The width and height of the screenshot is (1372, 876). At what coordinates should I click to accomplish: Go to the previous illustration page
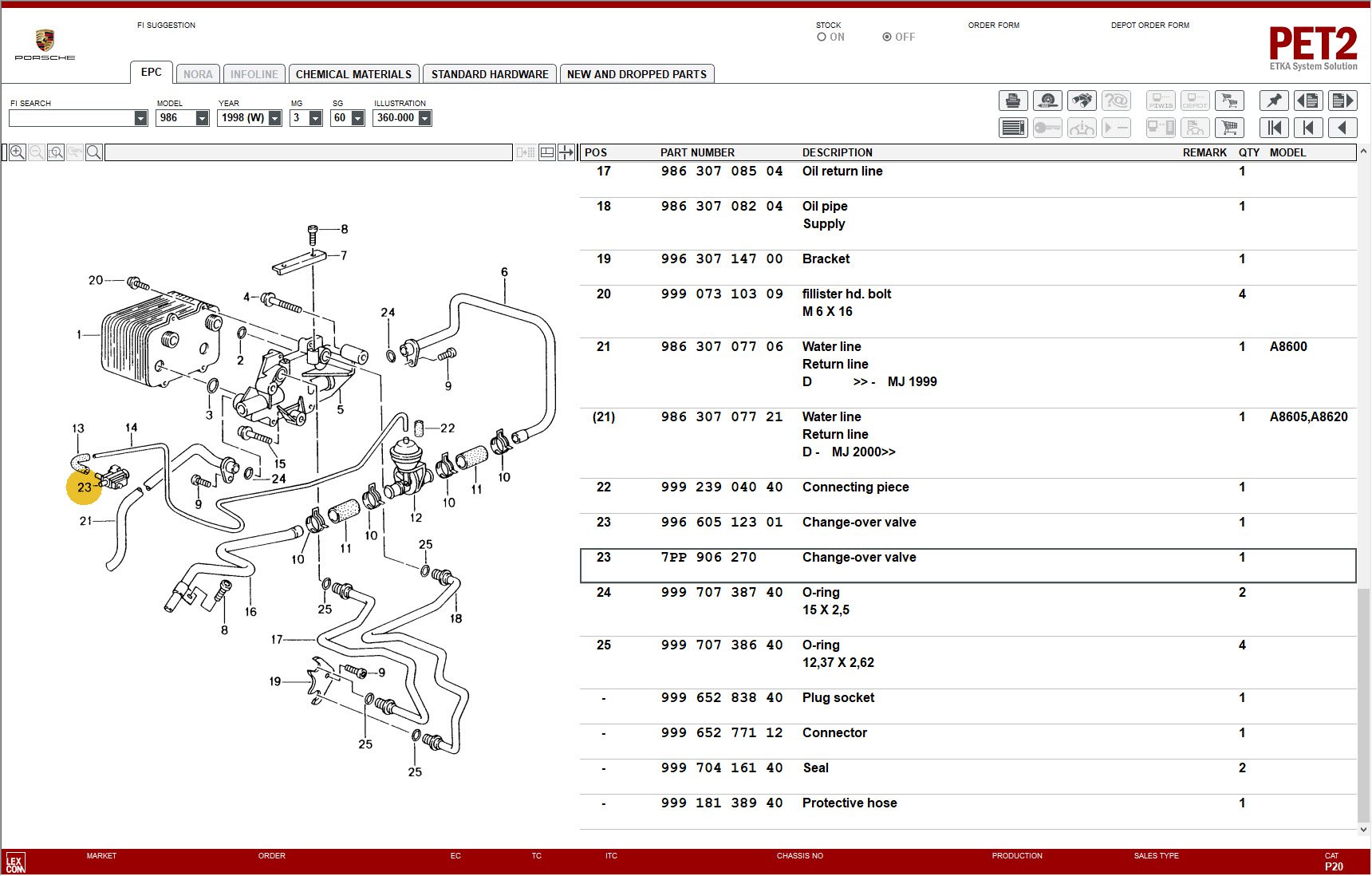pyautogui.click(x=1308, y=101)
